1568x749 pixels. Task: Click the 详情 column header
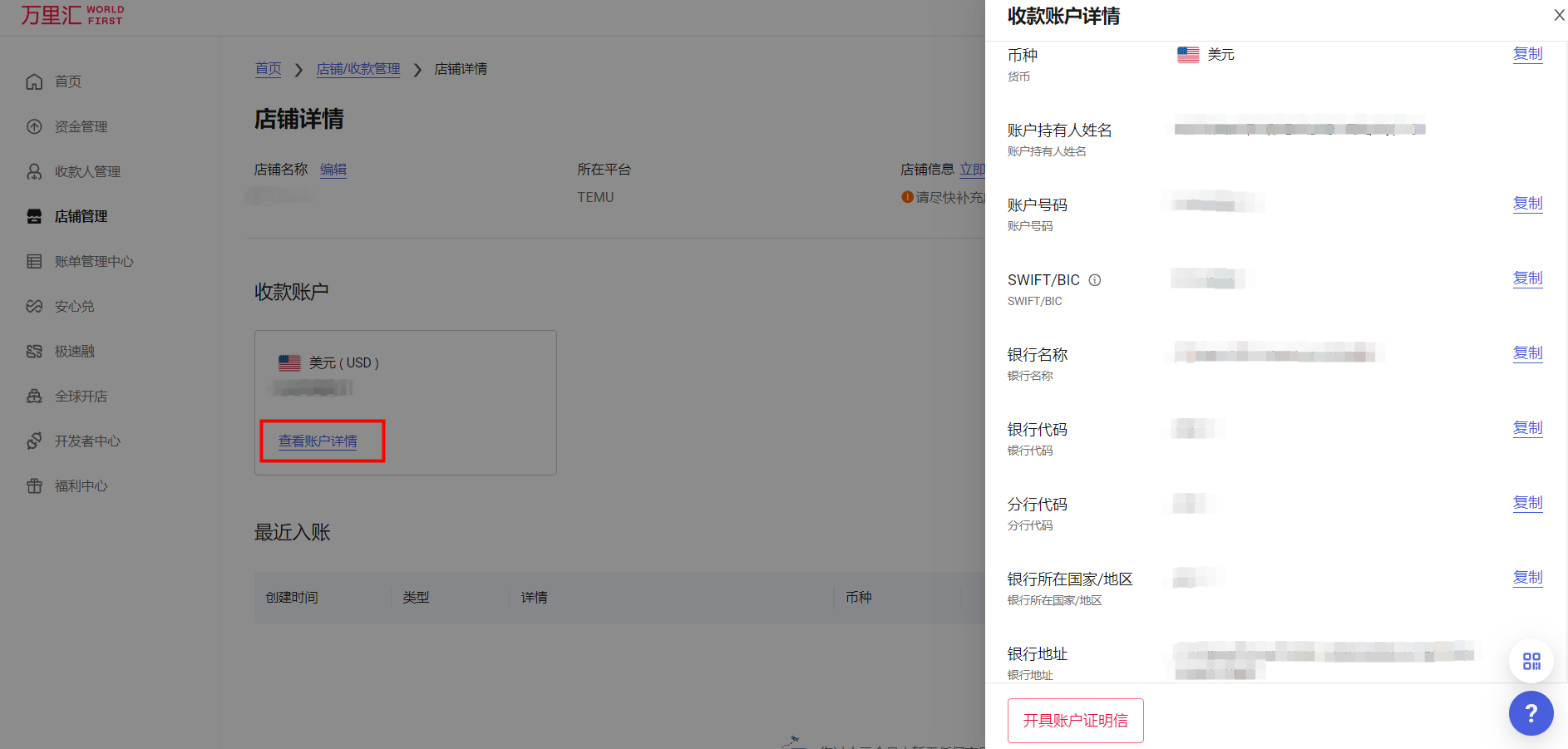point(534,598)
